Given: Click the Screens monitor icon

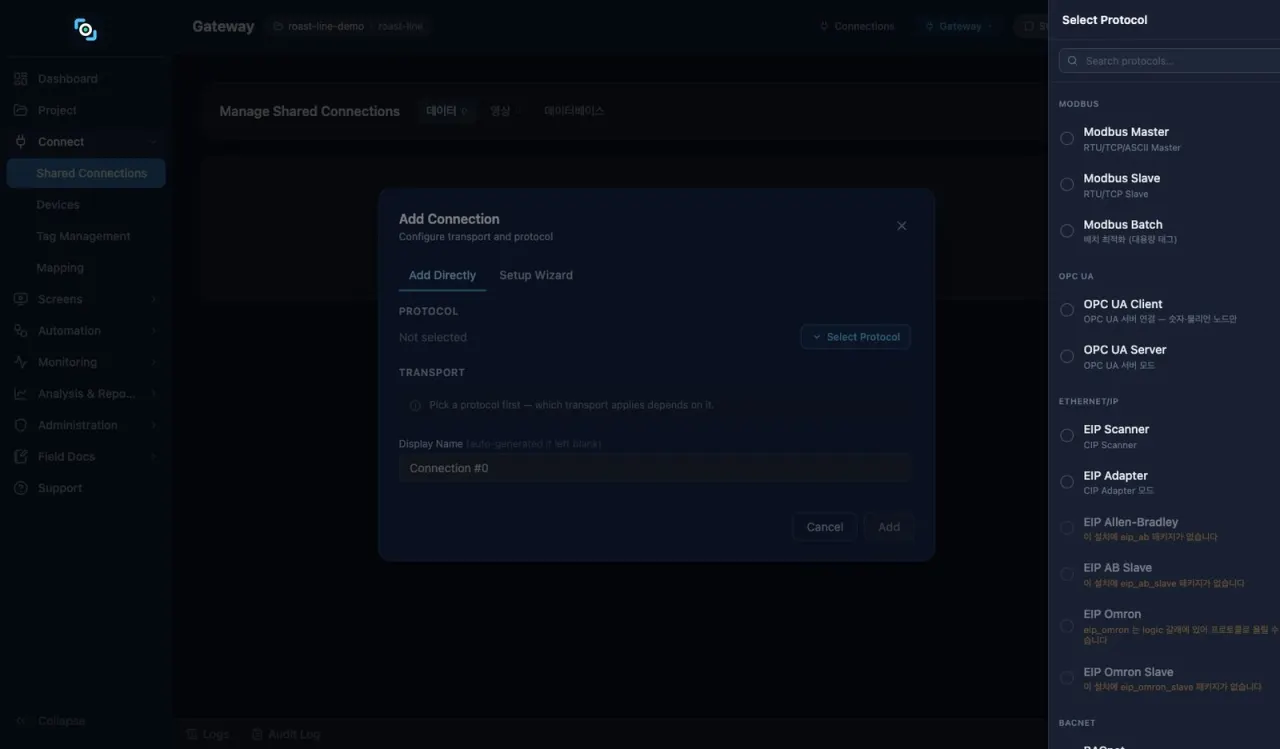Looking at the screenshot, I should [21, 299].
